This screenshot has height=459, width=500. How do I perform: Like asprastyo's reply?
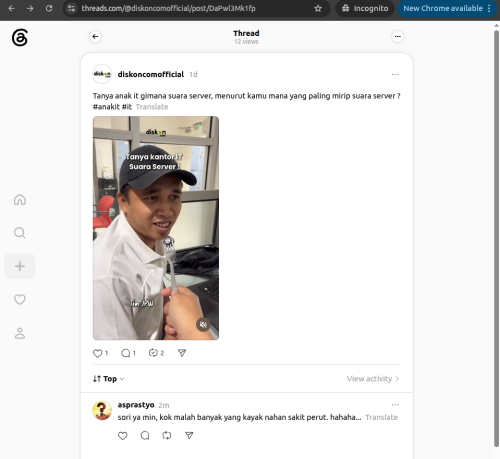[123, 435]
